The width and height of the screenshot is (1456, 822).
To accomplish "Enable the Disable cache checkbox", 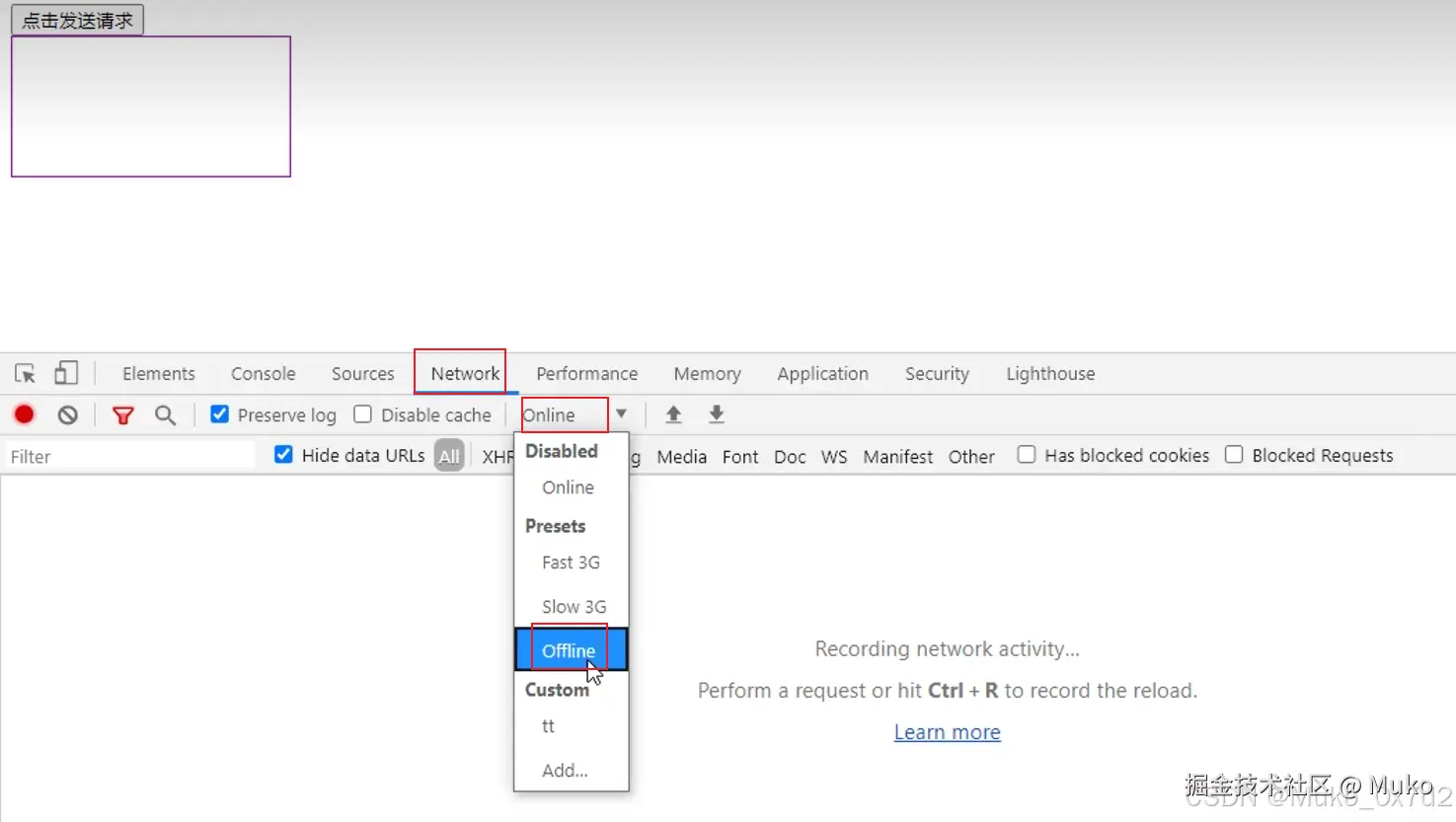I will (x=363, y=414).
